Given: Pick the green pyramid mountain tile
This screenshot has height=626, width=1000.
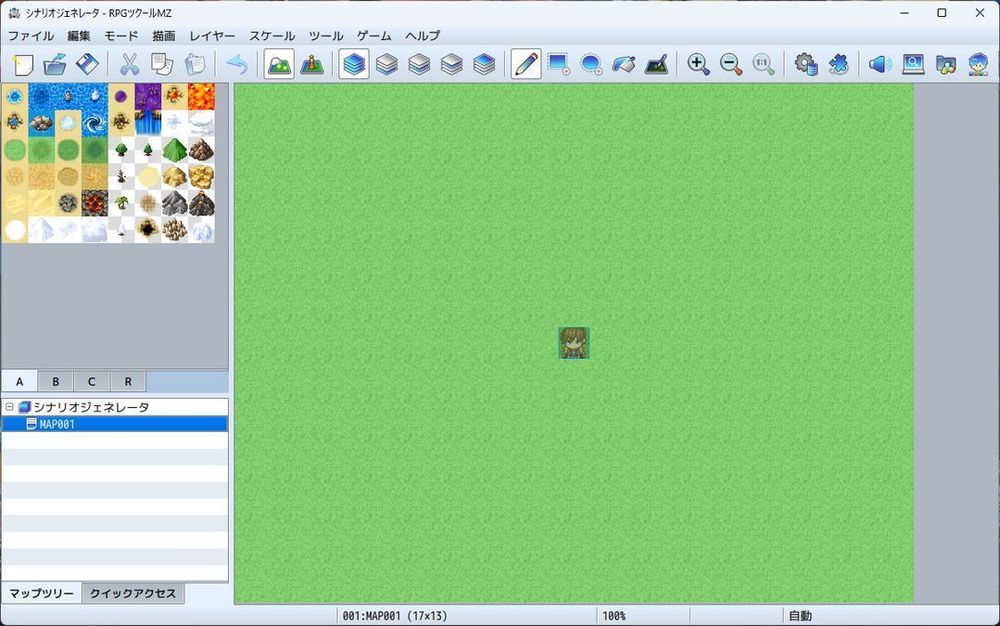Looking at the screenshot, I should [x=174, y=150].
